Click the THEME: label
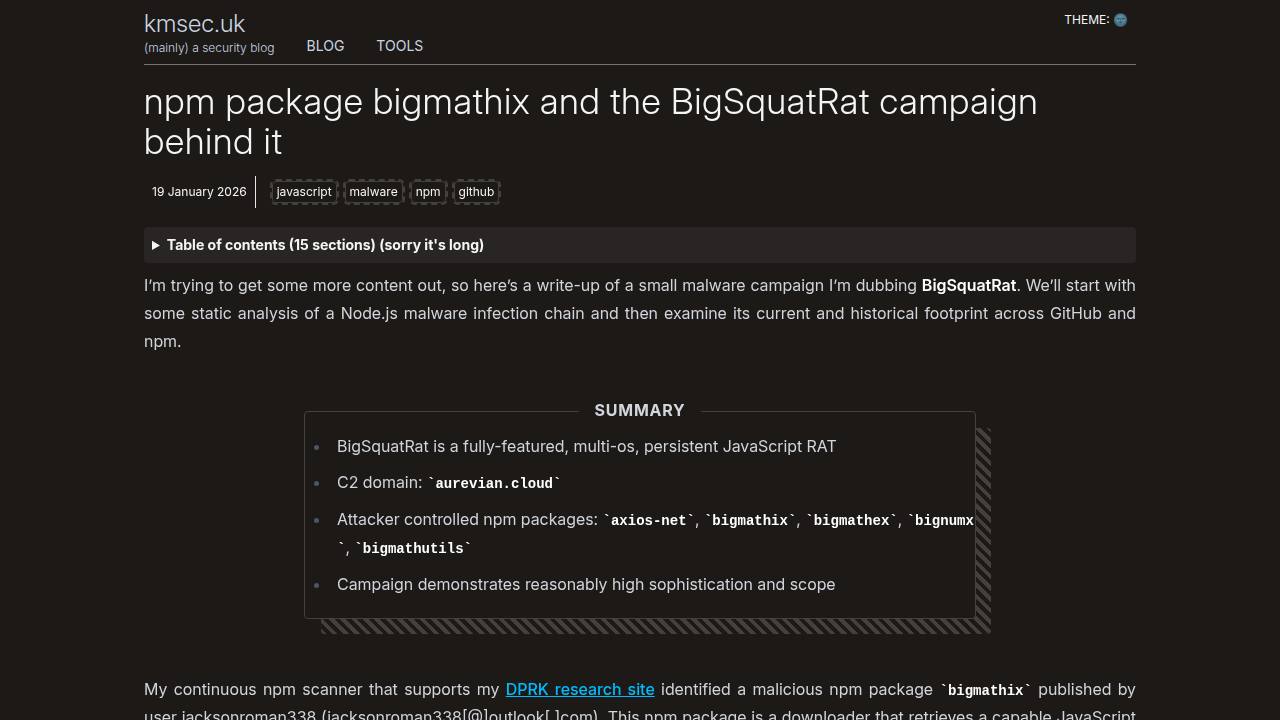1280x720 pixels. [x=1086, y=20]
